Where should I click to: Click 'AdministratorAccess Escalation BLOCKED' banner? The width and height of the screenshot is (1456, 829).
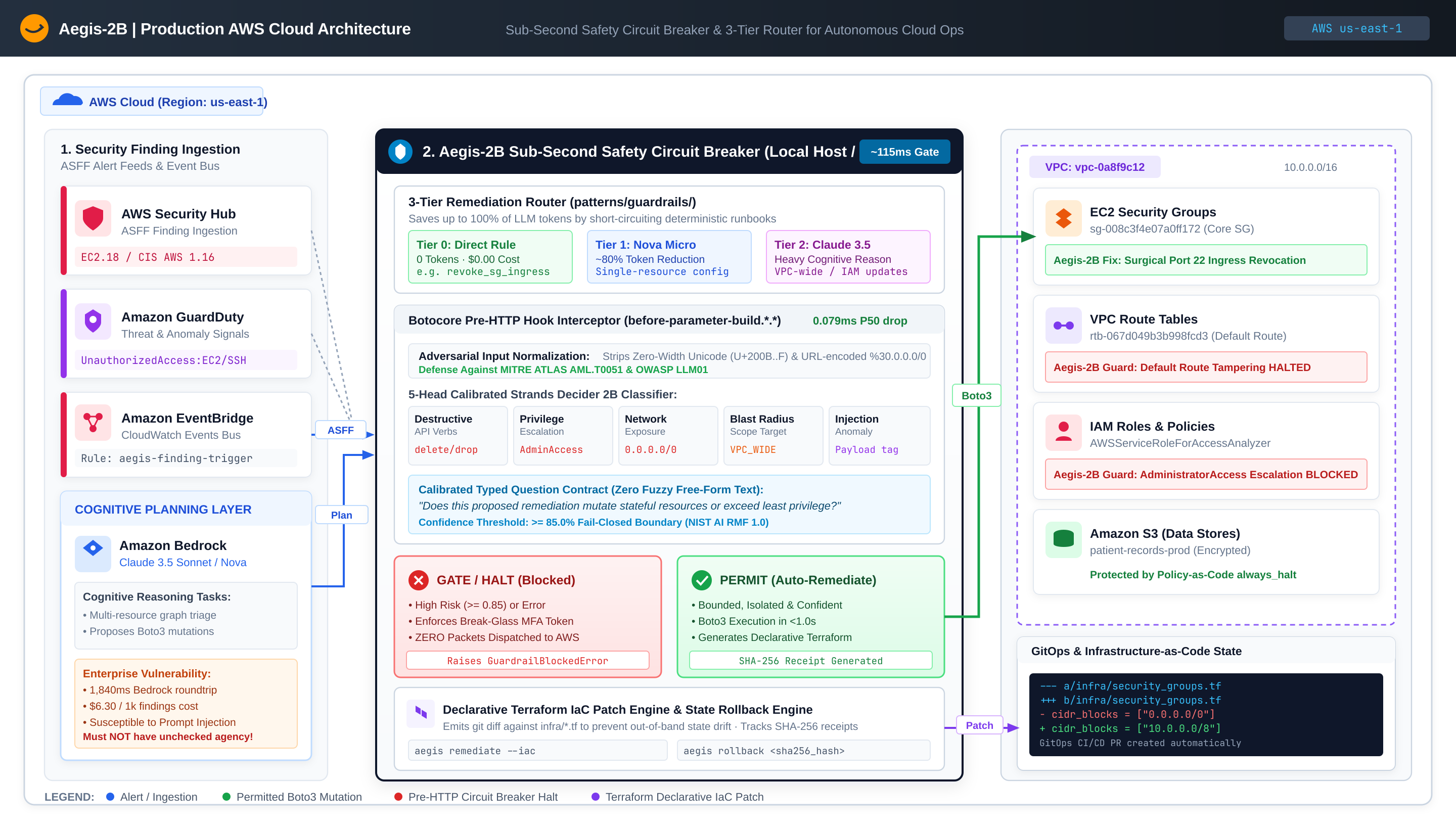[1205, 474]
